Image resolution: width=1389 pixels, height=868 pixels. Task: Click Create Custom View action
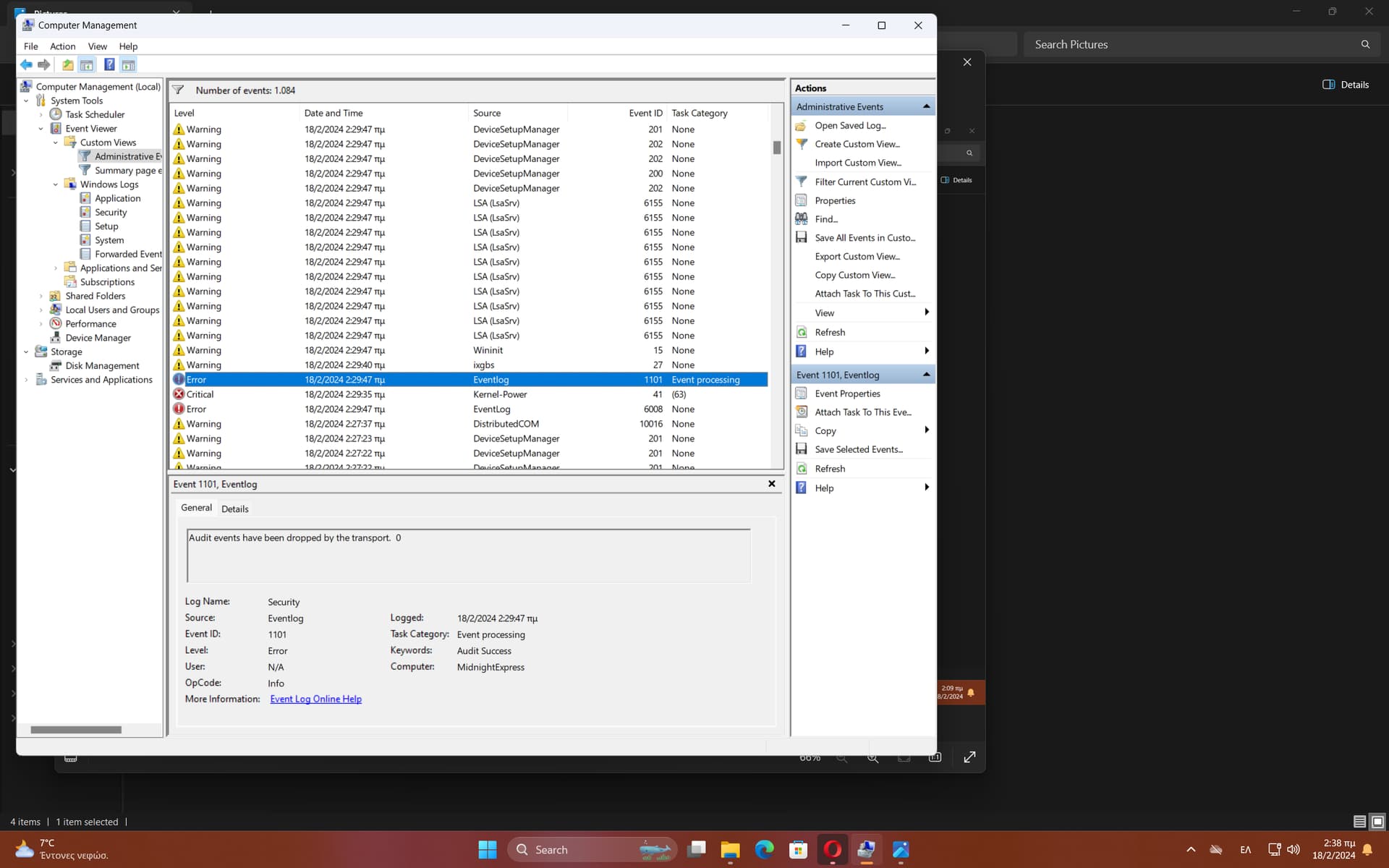coord(857,144)
